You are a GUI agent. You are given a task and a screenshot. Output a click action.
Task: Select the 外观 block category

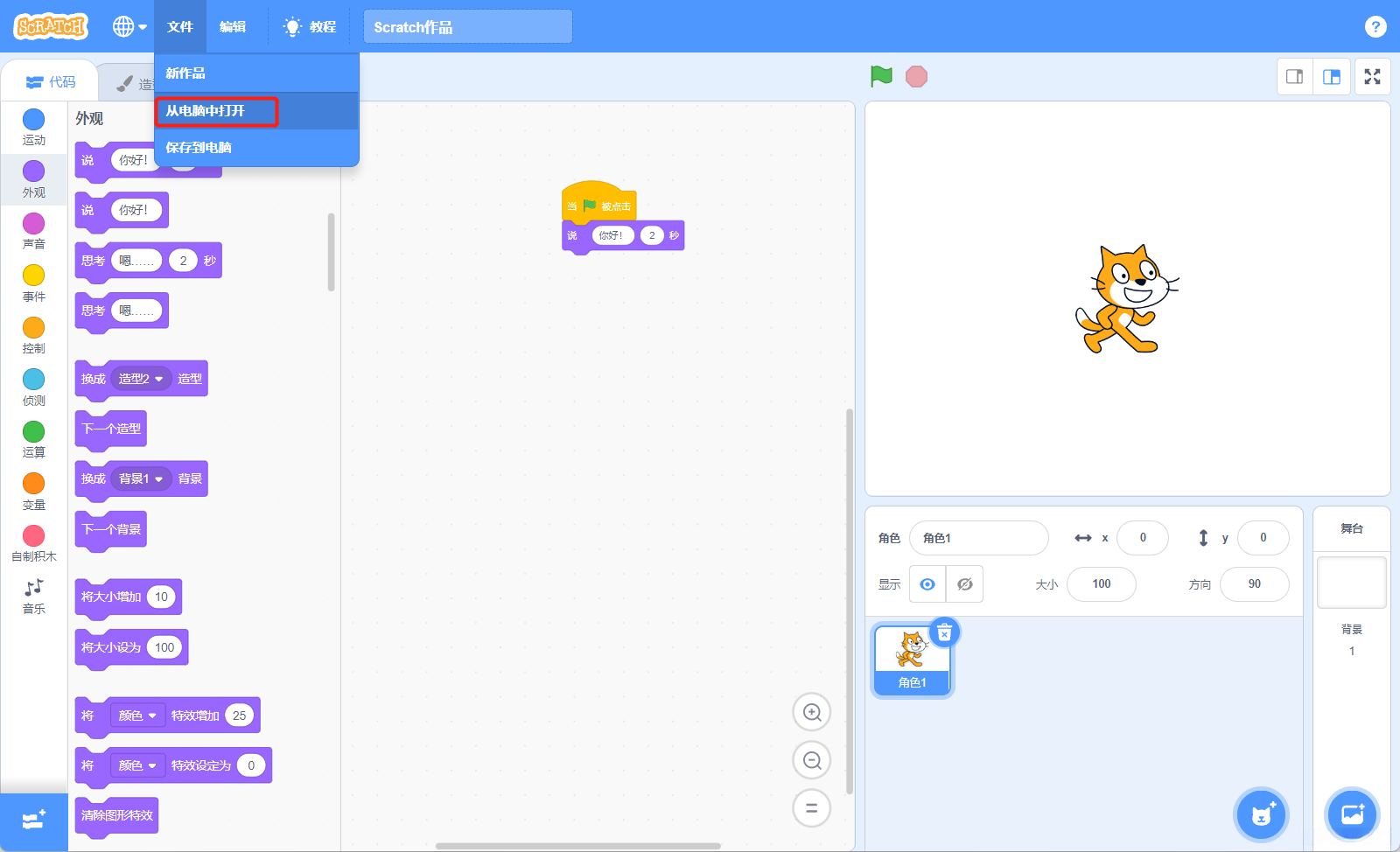[34, 179]
